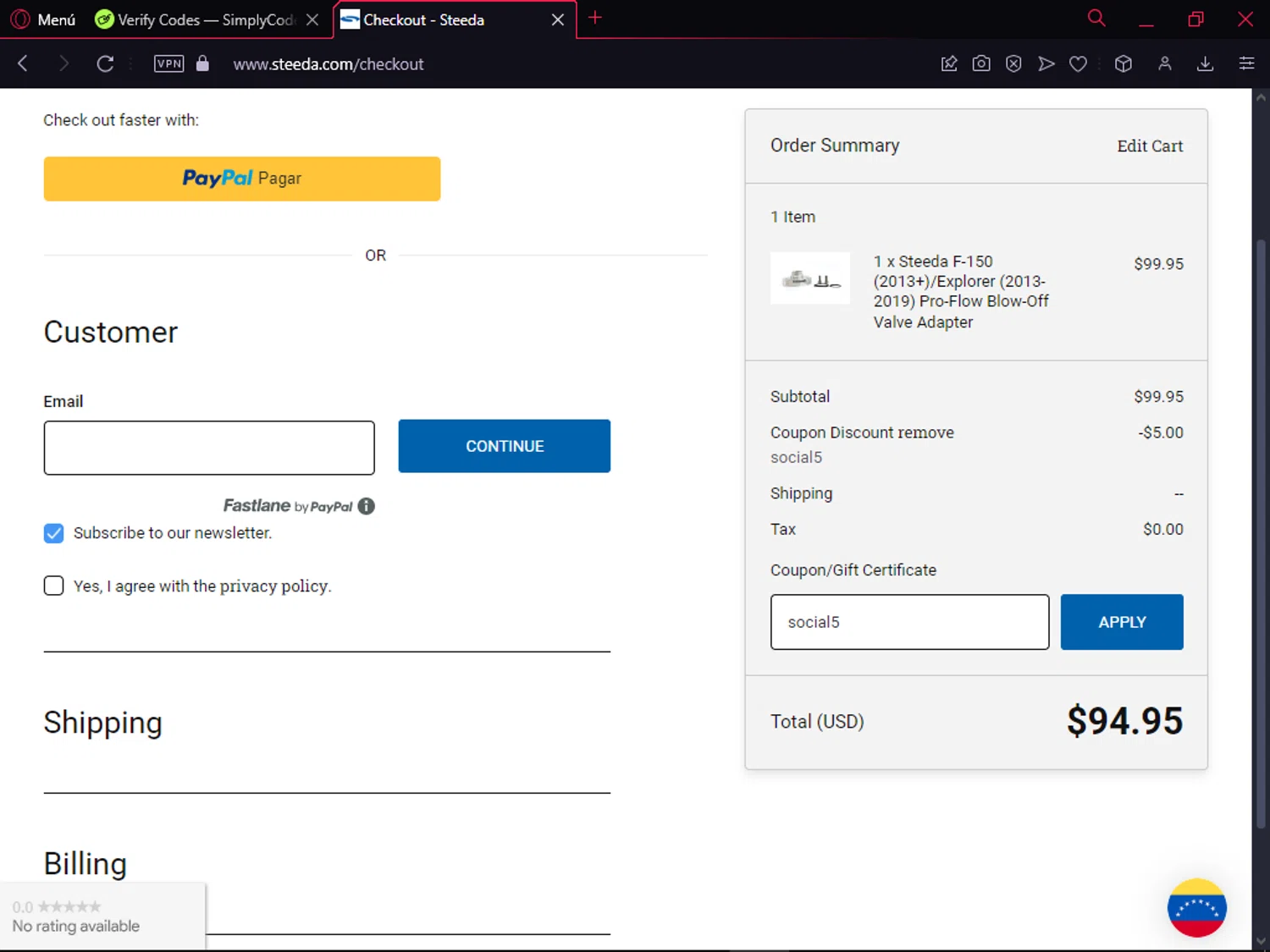1270x952 pixels.
Task: Click the Order Summary heading
Action: click(x=835, y=146)
